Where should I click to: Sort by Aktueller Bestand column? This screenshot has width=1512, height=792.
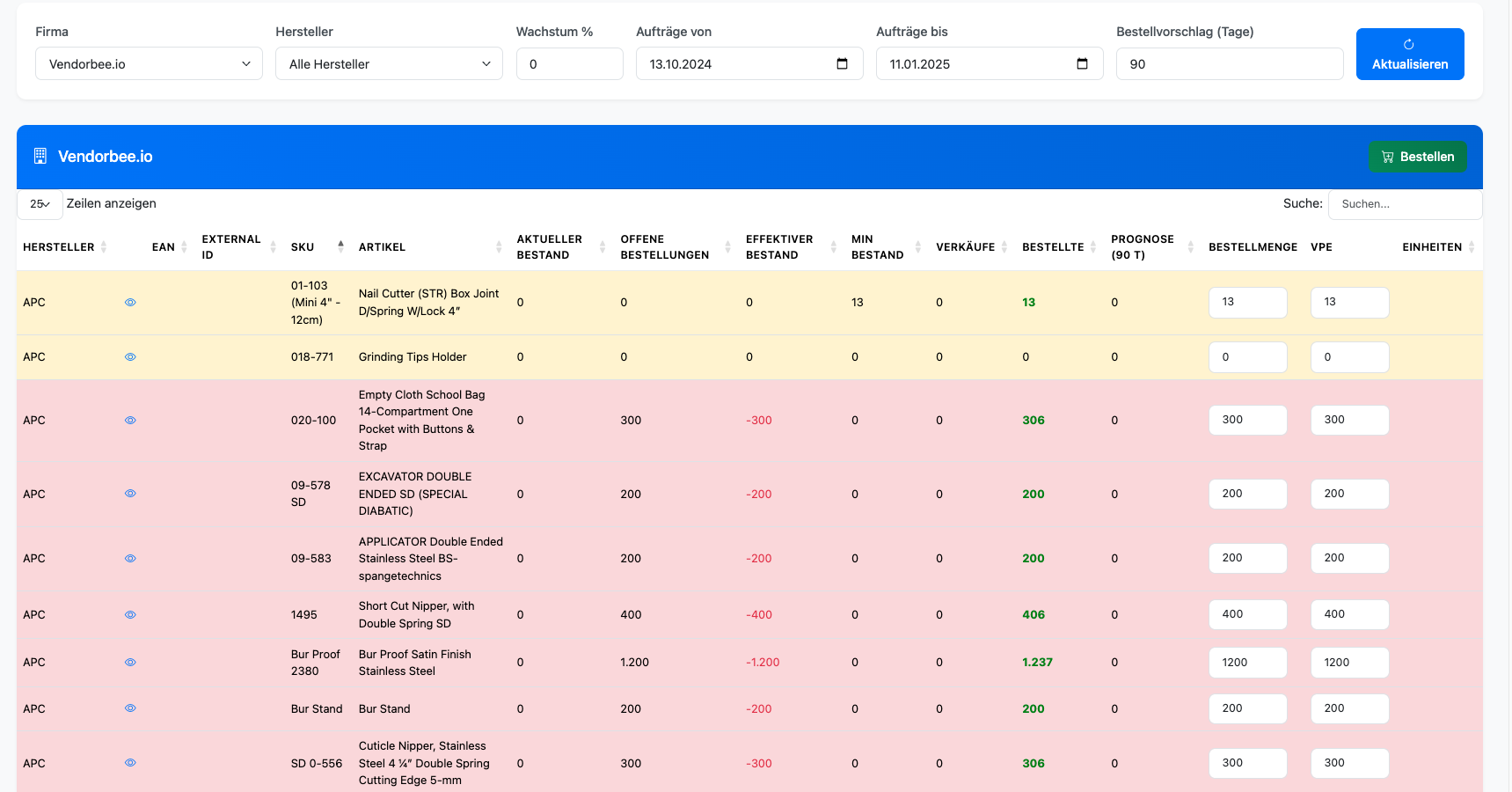point(603,247)
